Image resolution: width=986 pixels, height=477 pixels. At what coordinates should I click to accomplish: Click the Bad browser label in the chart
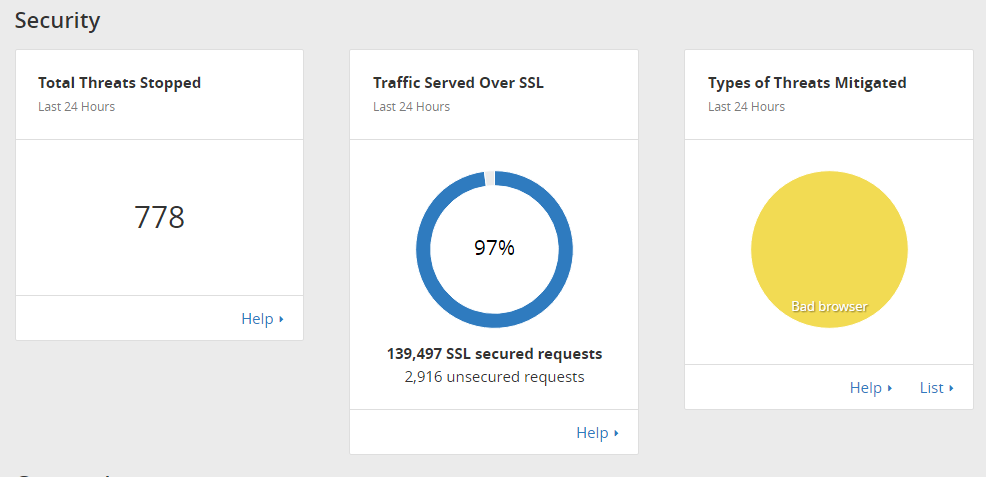pyautogui.click(x=829, y=306)
